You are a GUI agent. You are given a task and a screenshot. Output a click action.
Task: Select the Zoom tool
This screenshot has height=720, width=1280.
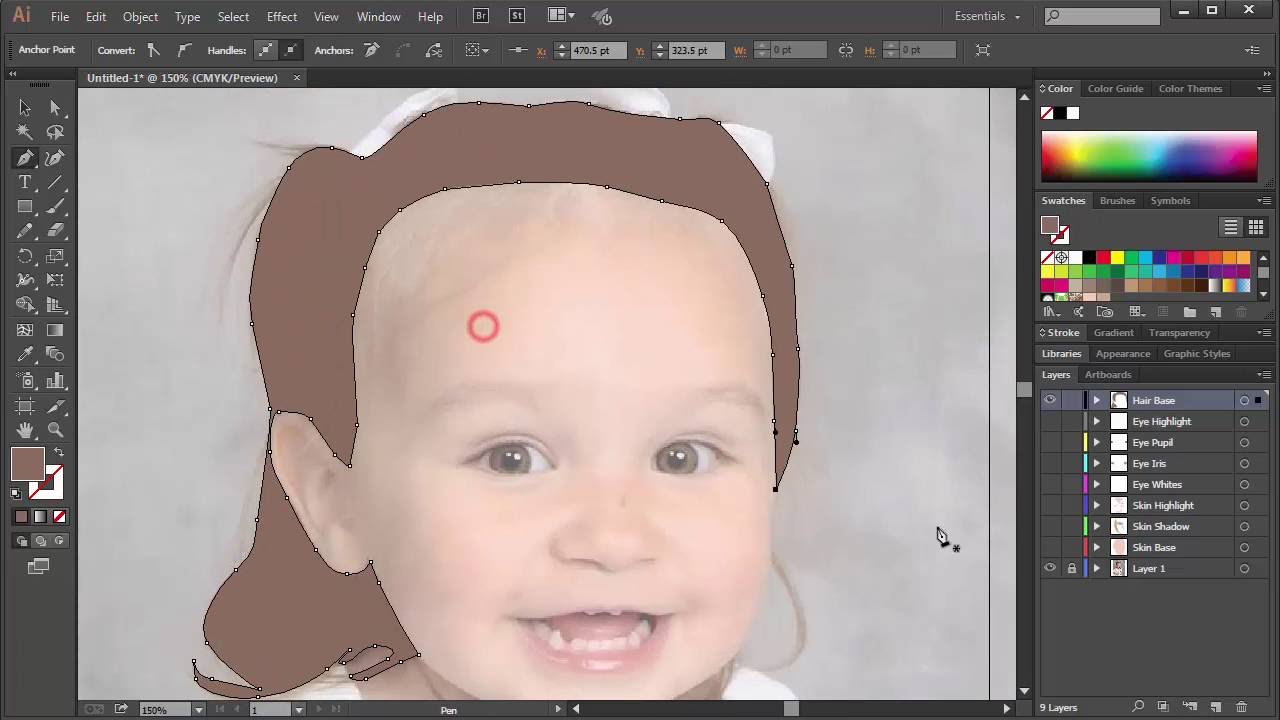tap(55, 430)
